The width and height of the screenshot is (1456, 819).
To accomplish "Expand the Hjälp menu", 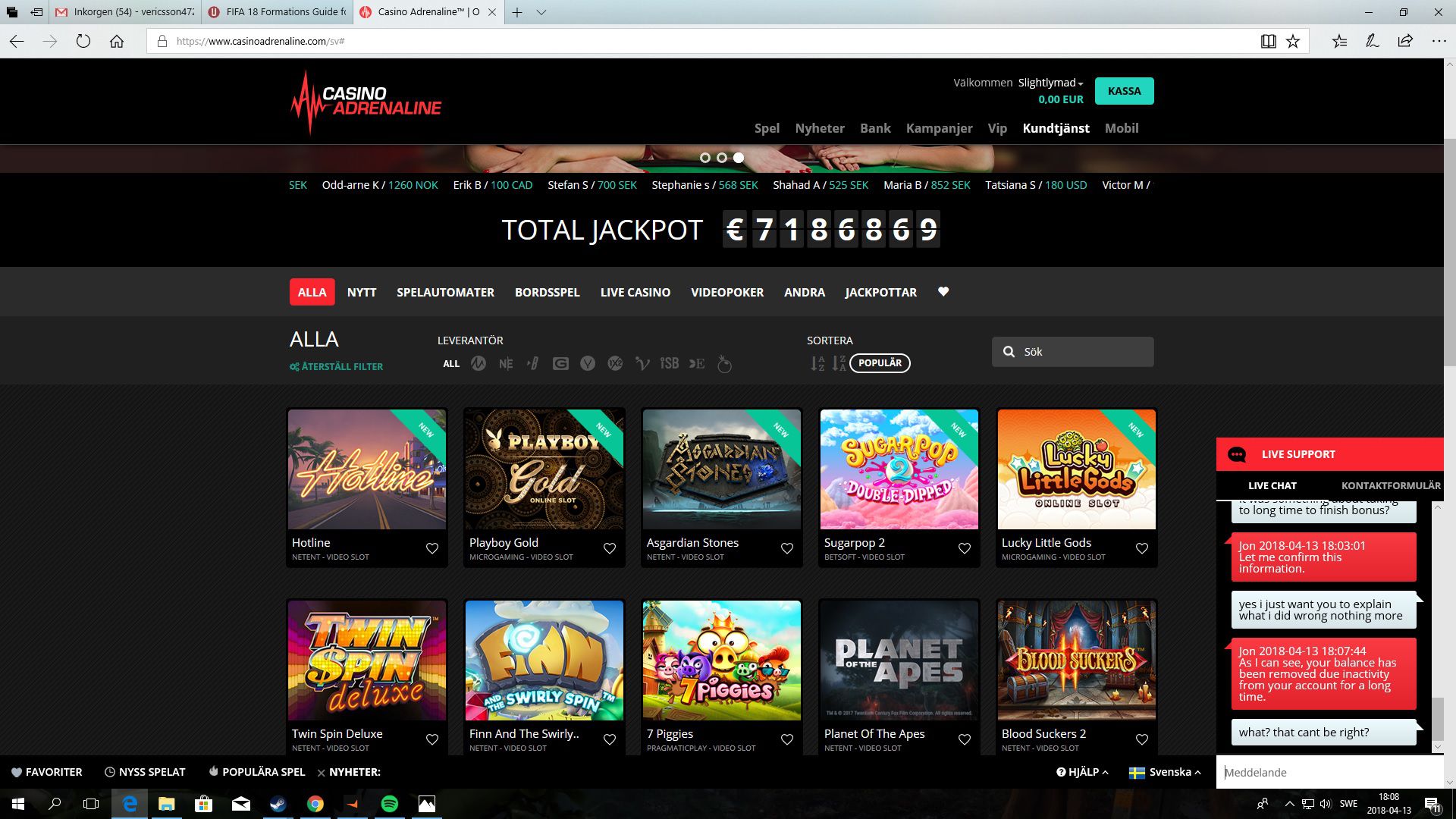I will tap(1082, 772).
